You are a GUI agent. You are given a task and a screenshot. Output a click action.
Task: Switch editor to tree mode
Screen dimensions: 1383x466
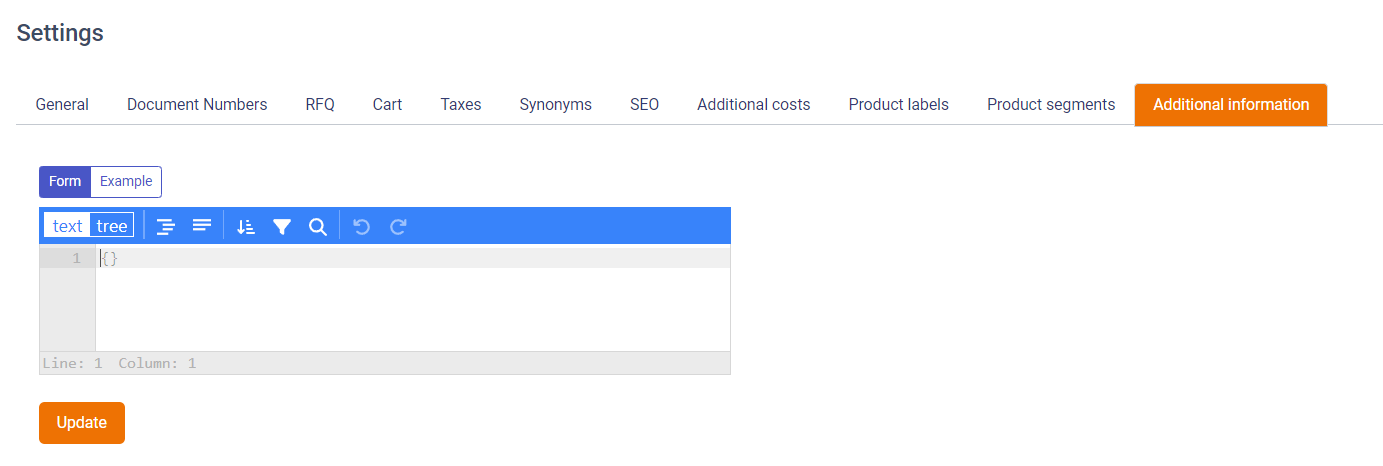112,226
